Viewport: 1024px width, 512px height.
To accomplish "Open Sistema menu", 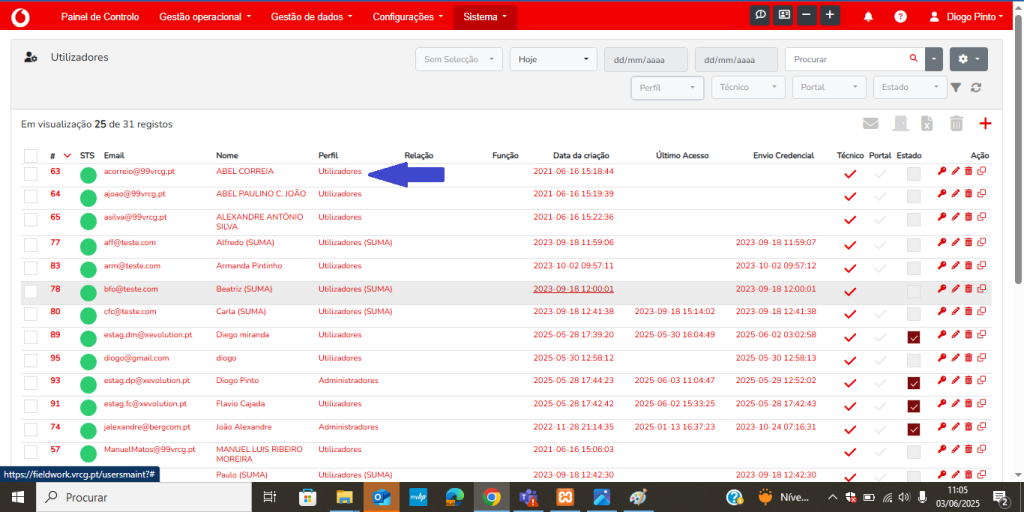I will tap(485, 17).
